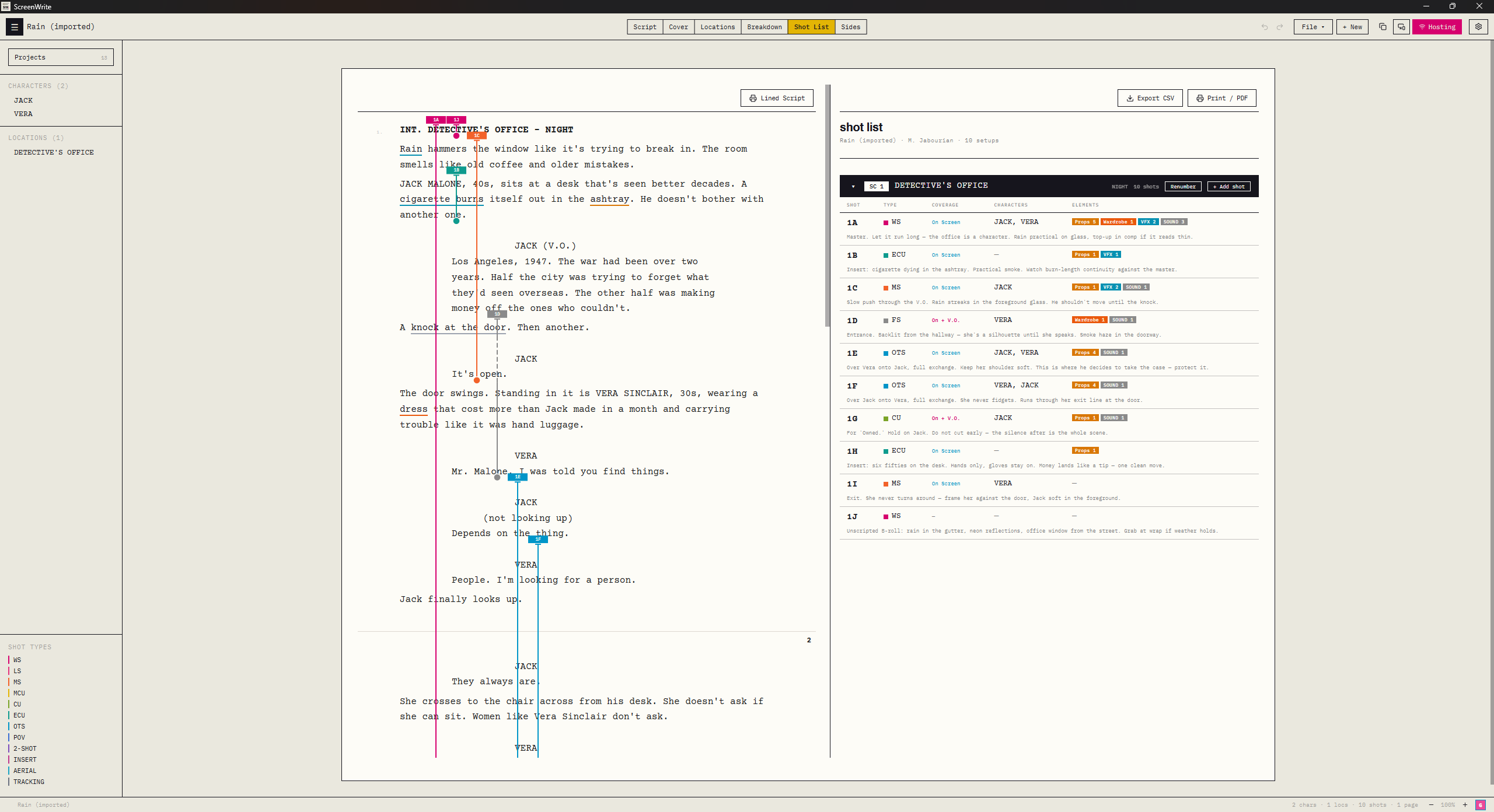The width and height of the screenshot is (1494, 812).
Task: Click the Hosting button
Action: (1437, 27)
